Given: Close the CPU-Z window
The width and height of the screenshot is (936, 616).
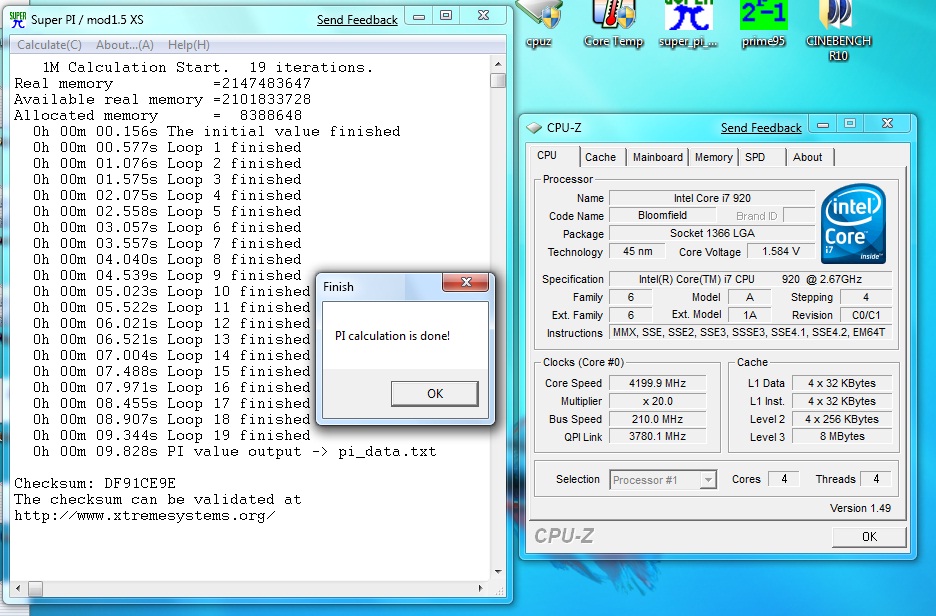Looking at the screenshot, I should coord(888,125).
